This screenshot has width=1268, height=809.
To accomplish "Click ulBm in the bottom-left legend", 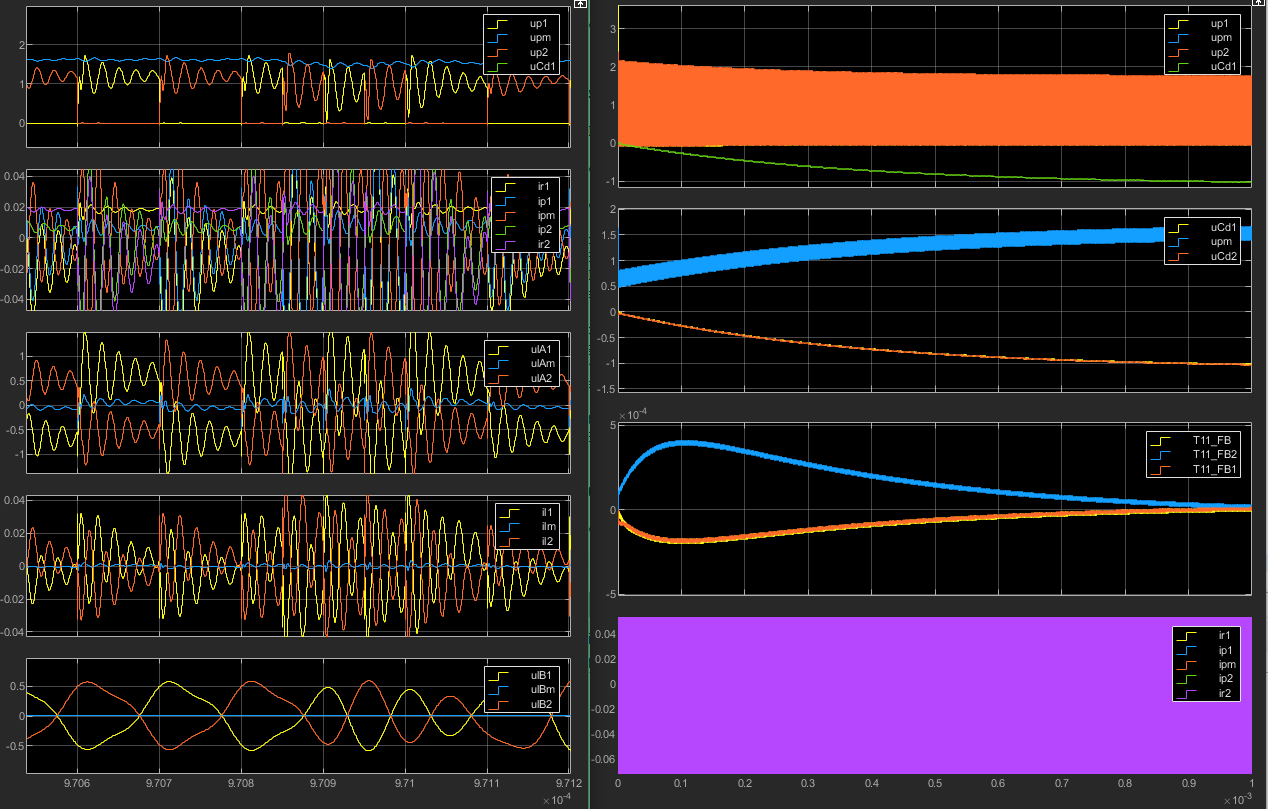I will pos(543,689).
